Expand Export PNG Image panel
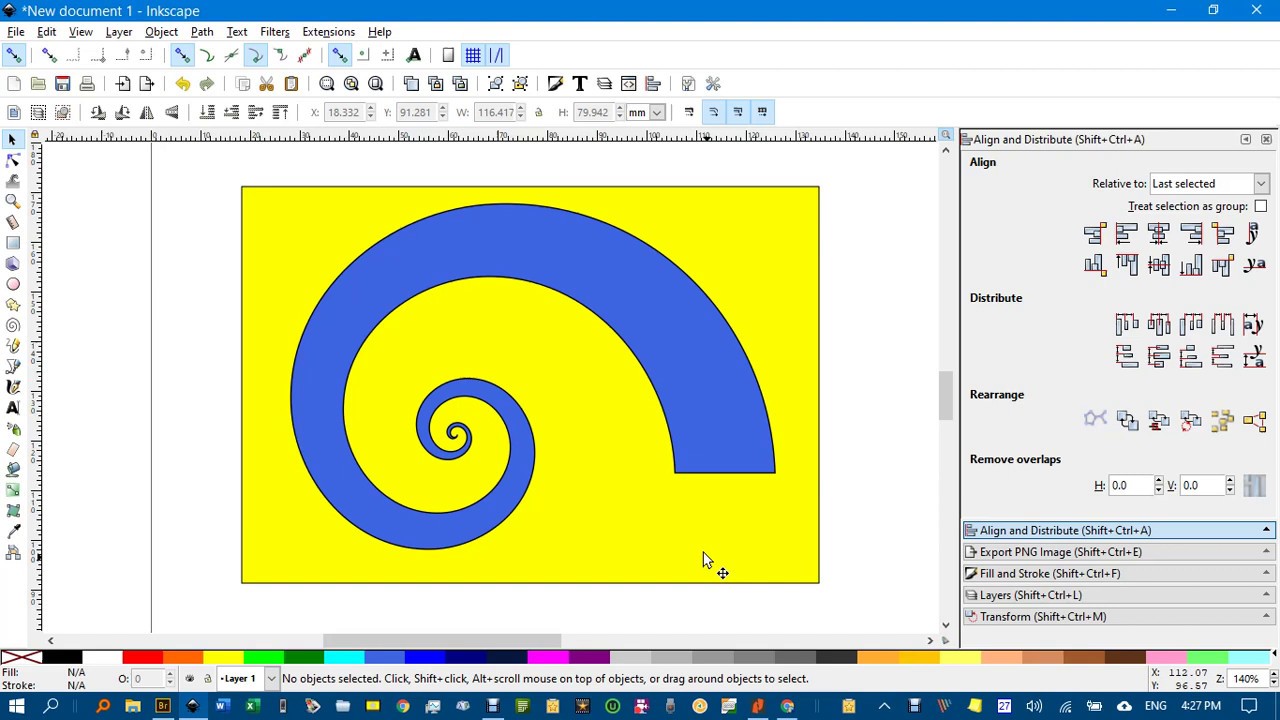The height and width of the screenshot is (720, 1280). [1121, 552]
